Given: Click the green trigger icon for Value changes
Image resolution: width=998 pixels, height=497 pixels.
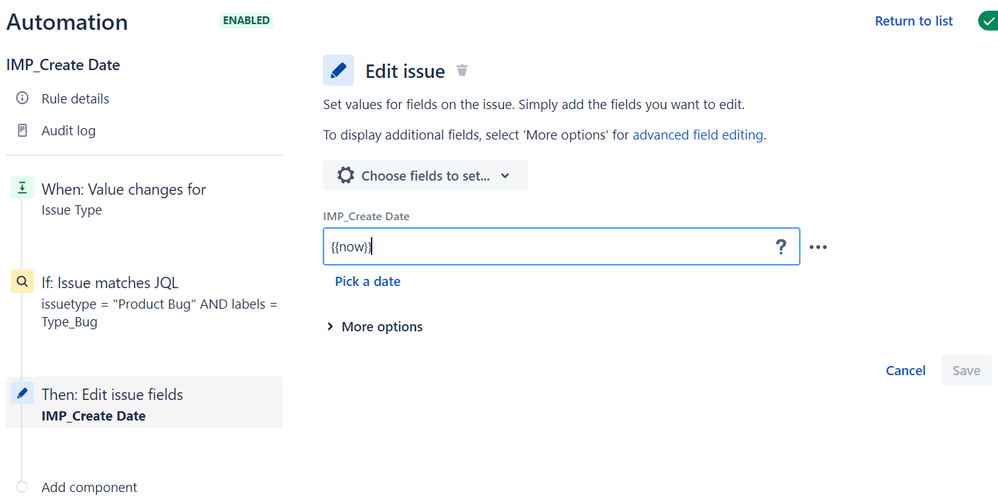Looking at the screenshot, I should coord(22,188).
